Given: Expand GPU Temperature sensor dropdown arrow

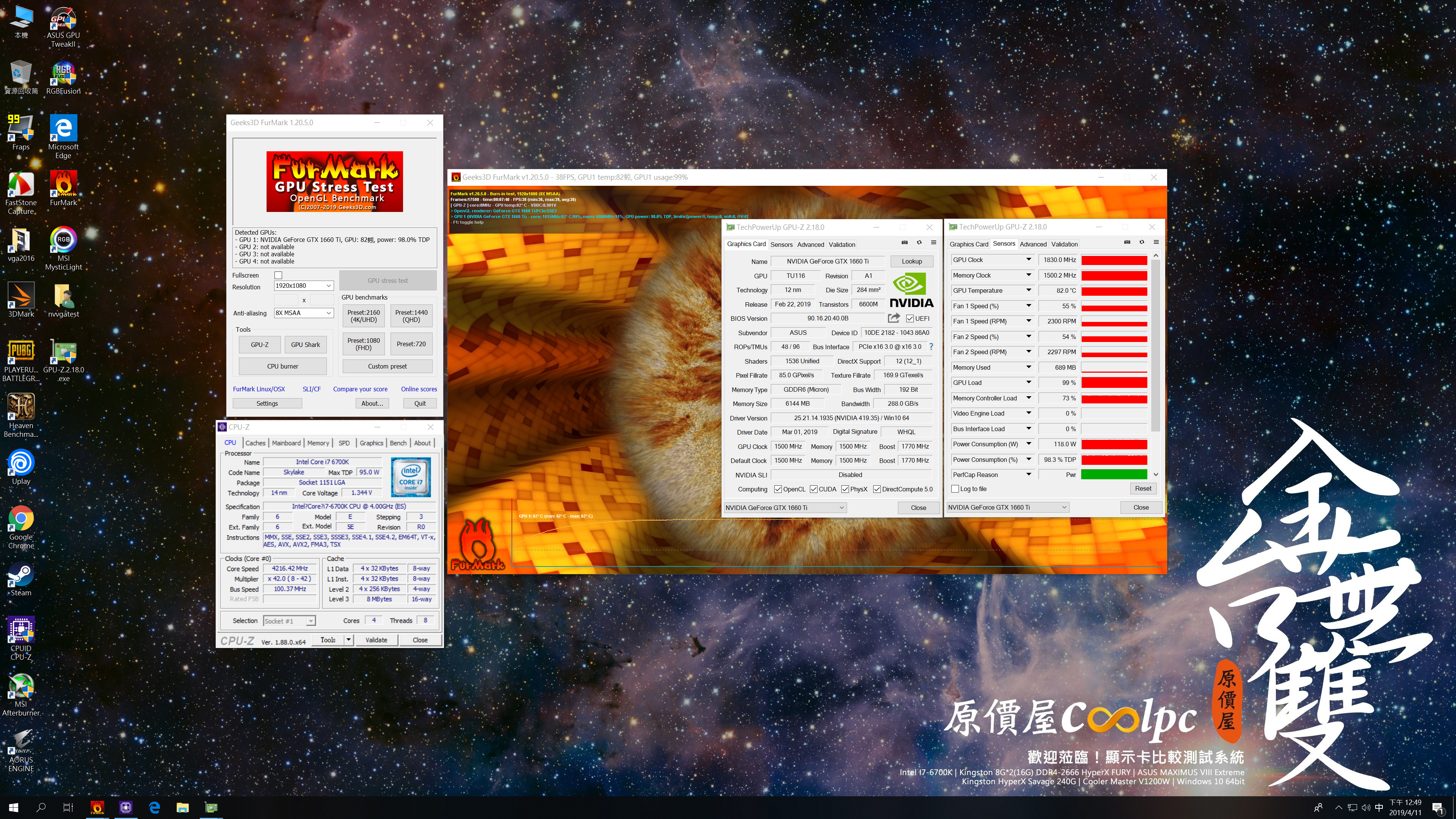Looking at the screenshot, I should tap(1029, 290).
